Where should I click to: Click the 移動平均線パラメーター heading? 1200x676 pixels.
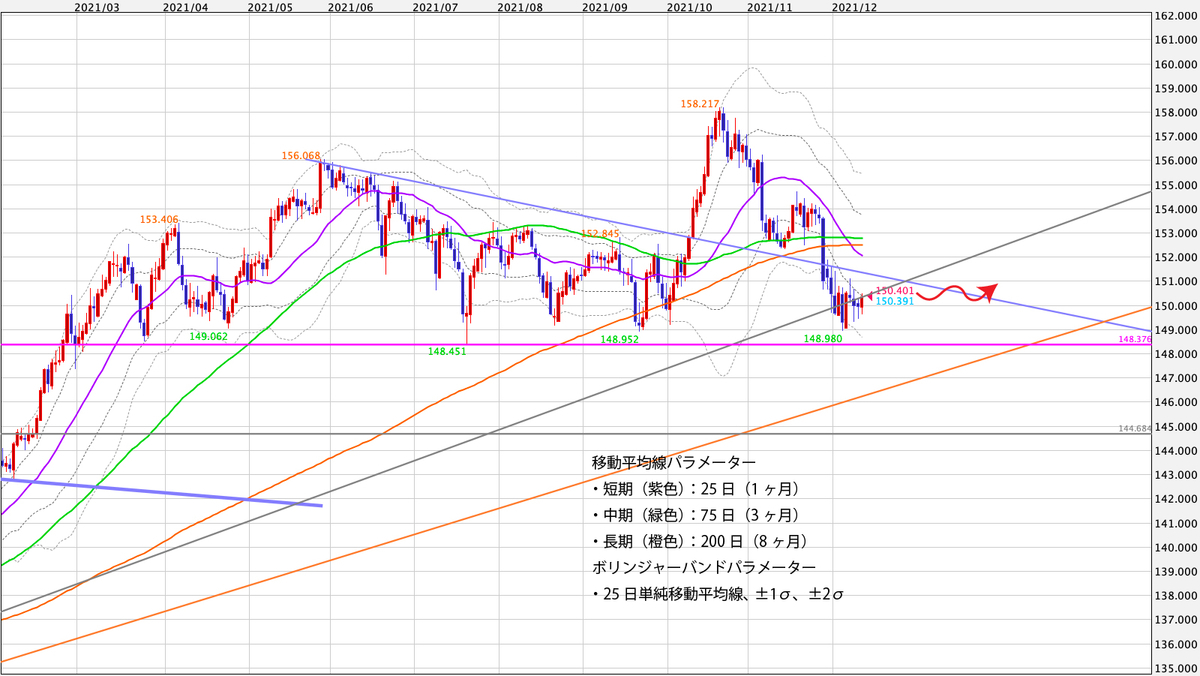click(674, 463)
